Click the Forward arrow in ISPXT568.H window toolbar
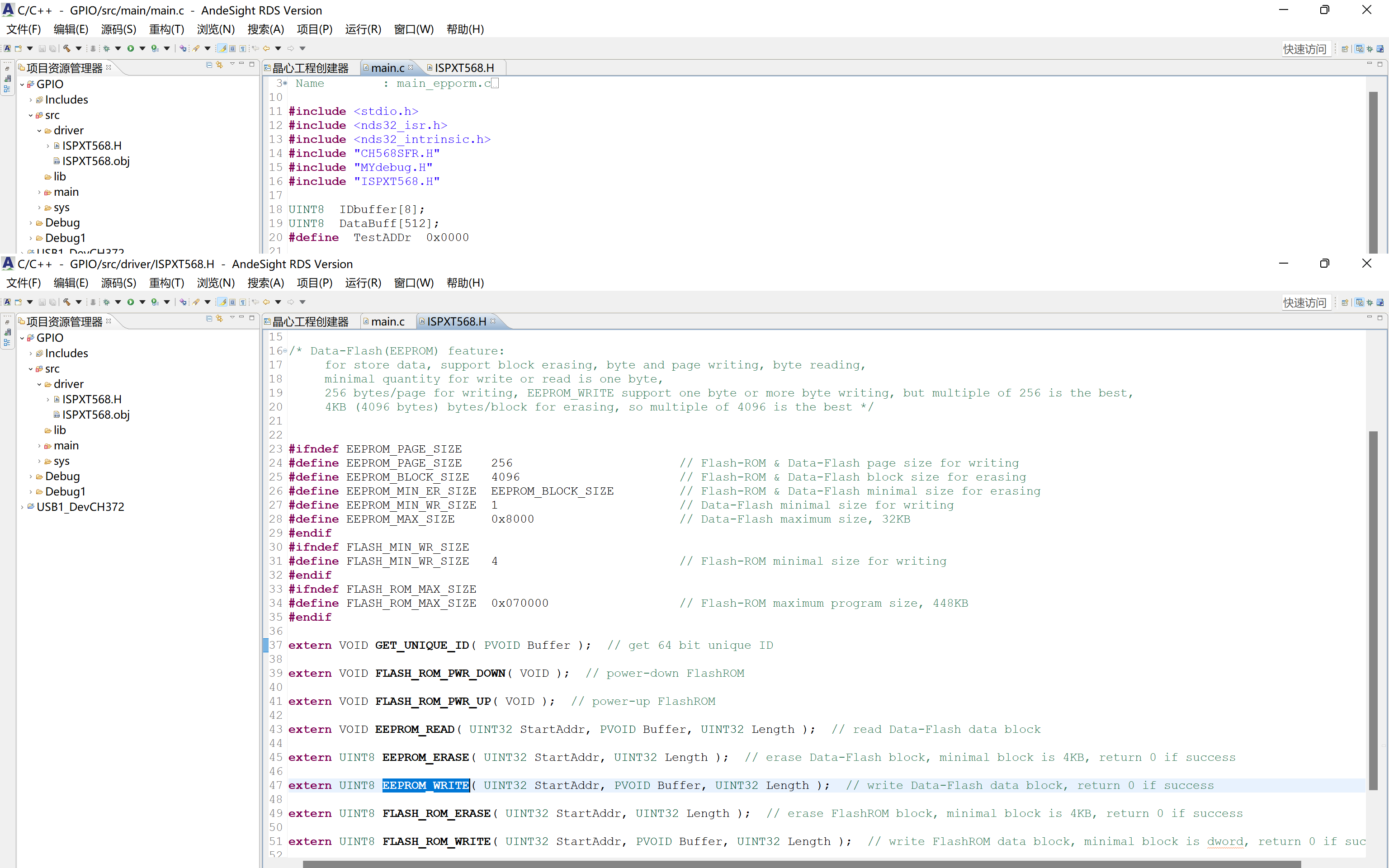 click(290, 302)
